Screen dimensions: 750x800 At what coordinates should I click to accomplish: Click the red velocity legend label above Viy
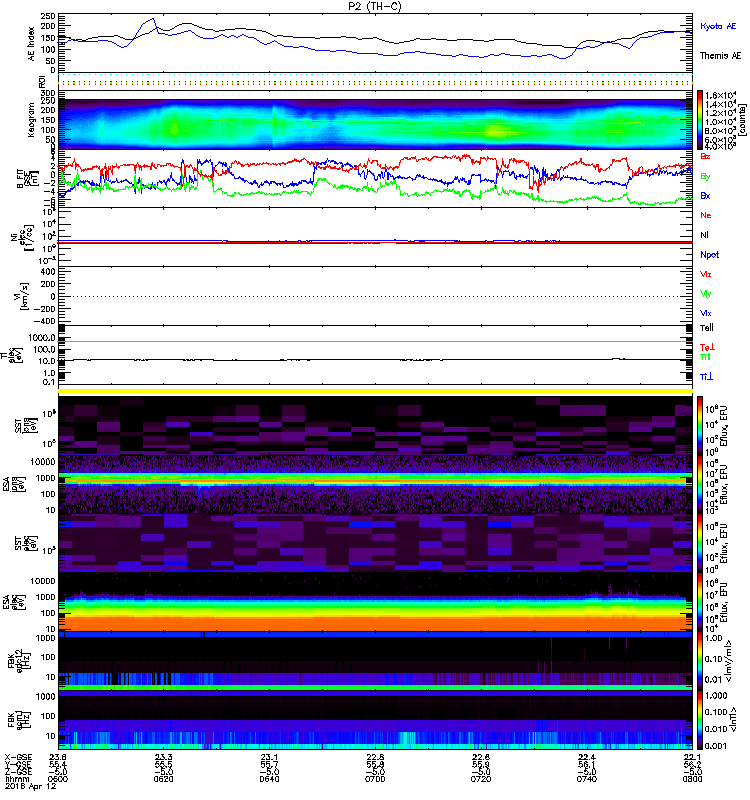click(705, 274)
